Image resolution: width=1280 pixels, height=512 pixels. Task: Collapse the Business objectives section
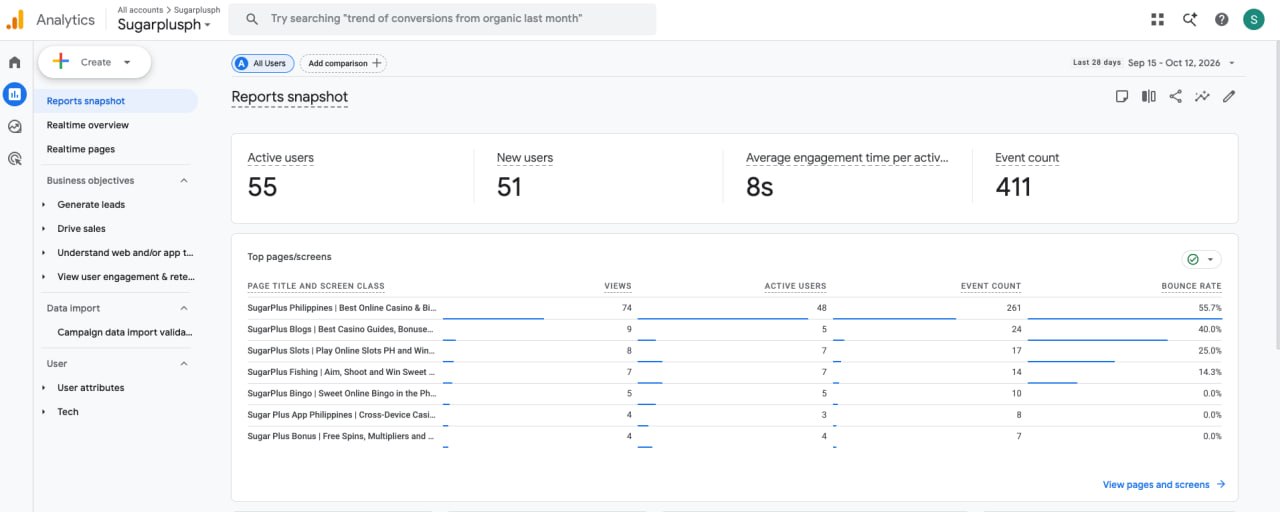[x=184, y=181]
